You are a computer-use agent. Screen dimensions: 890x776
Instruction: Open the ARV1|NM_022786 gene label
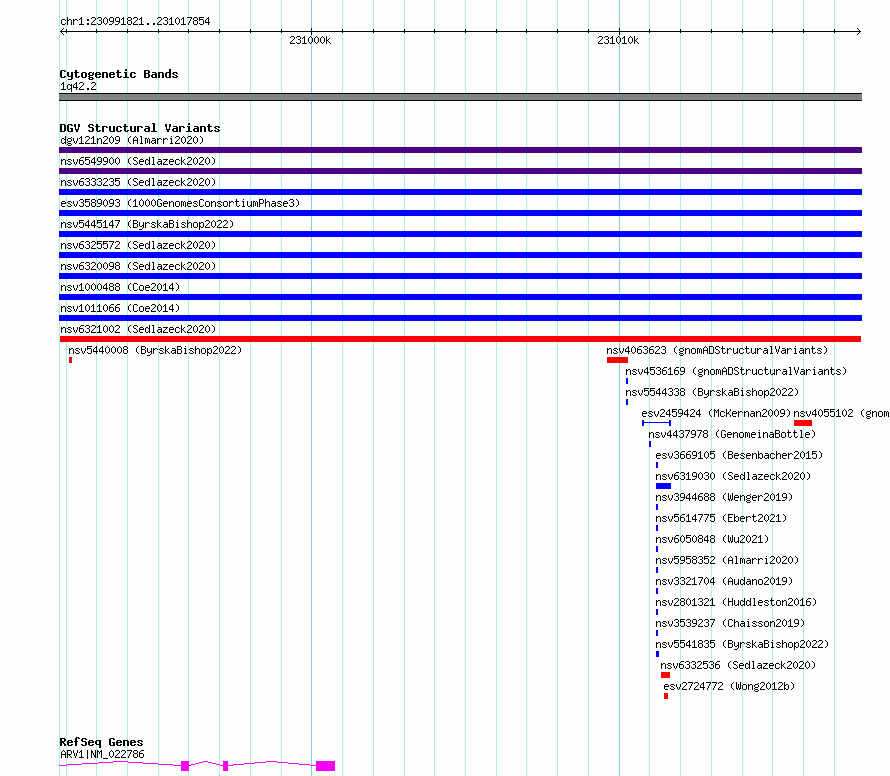point(102,754)
